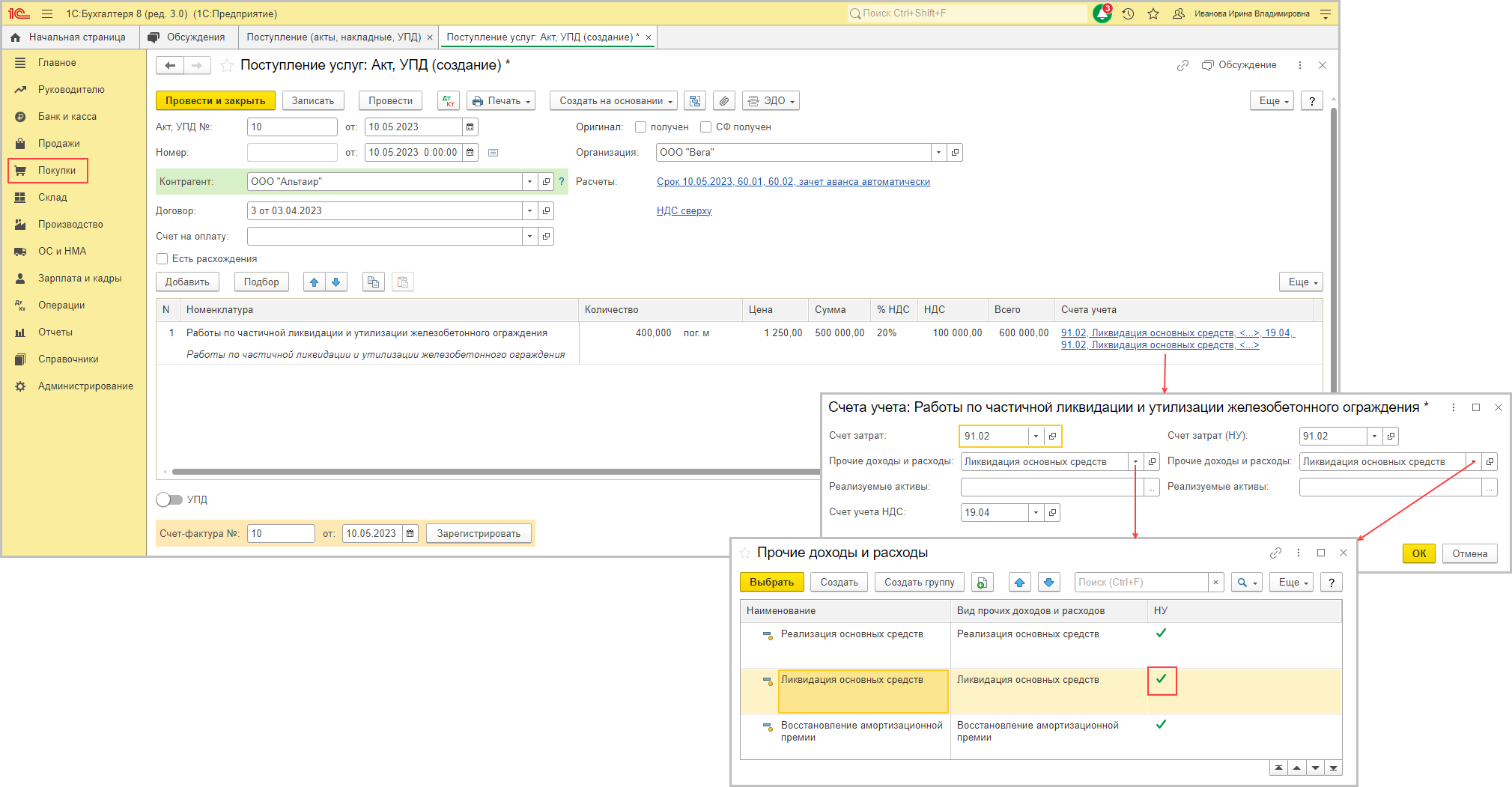Open Зарплата и кадры sidebar section
Screen dimensions: 1512x787
point(79,279)
